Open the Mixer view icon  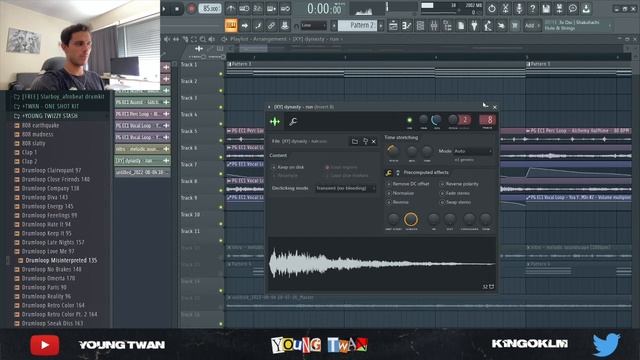[x=434, y=26]
